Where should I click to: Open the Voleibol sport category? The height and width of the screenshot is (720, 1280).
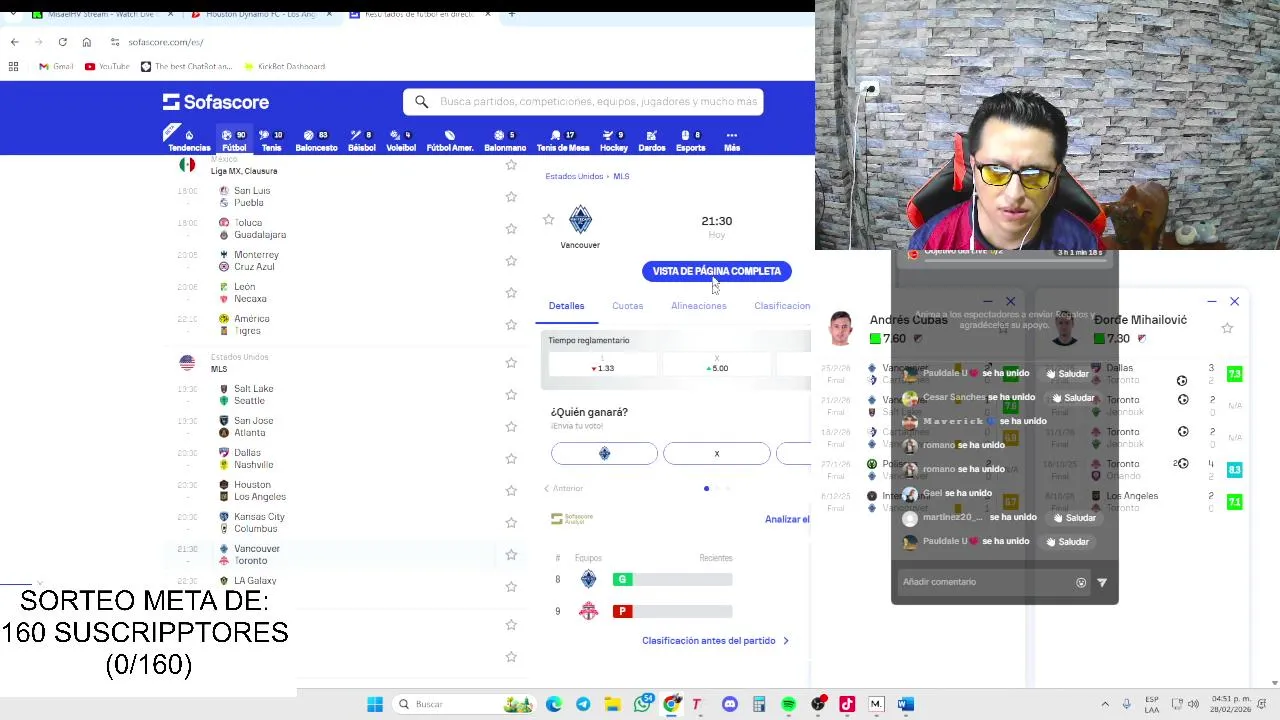[x=401, y=140]
